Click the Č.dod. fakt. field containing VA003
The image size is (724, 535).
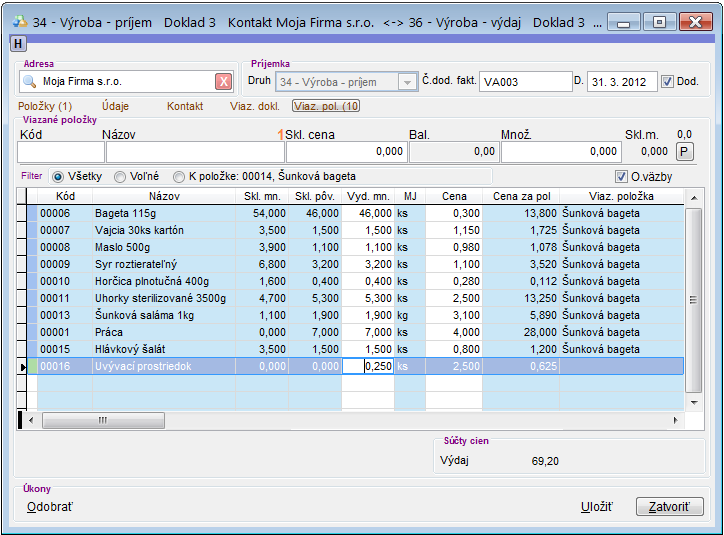click(x=522, y=82)
